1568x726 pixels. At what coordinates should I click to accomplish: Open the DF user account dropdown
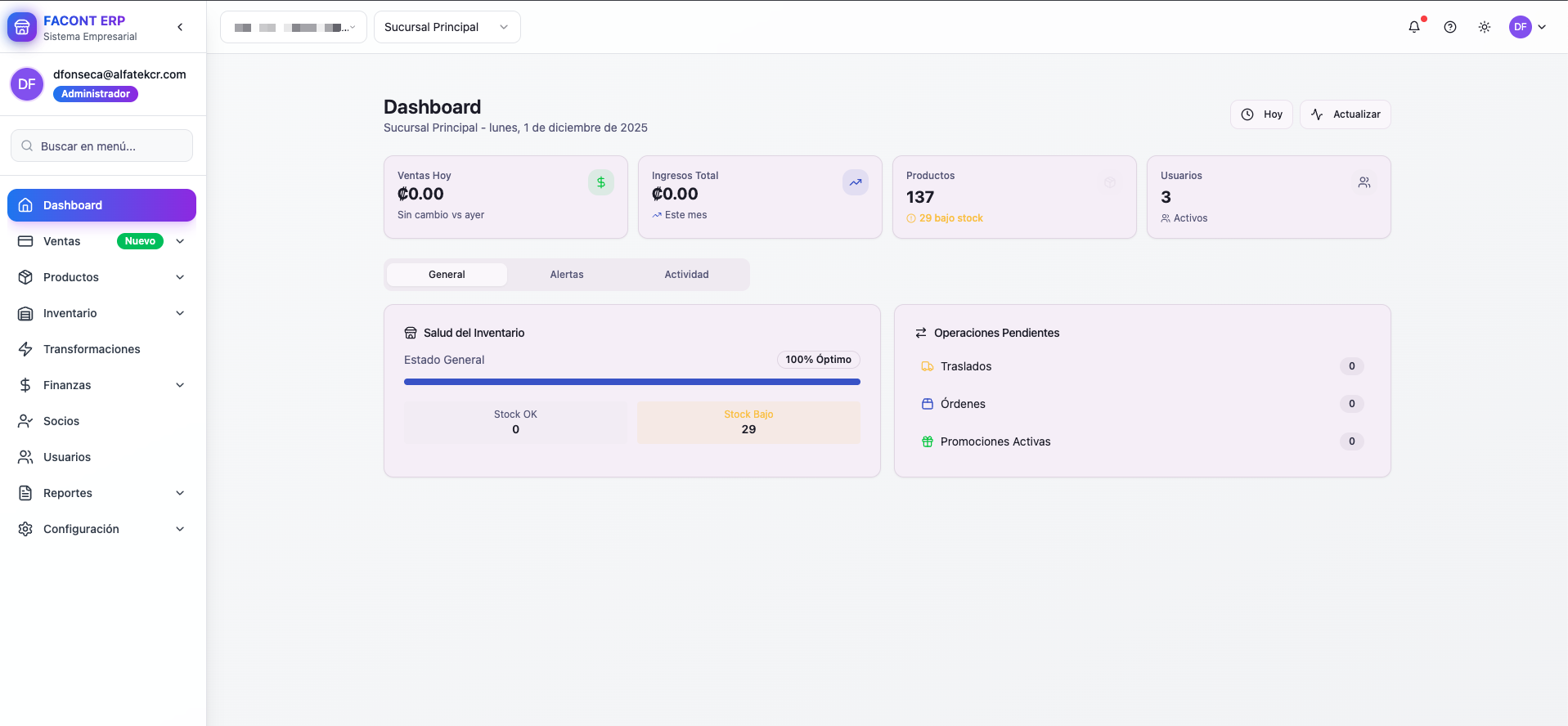[1527, 27]
